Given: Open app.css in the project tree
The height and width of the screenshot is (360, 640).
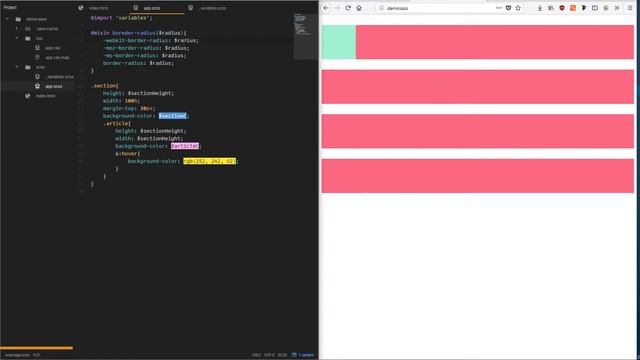Looking at the screenshot, I should [53, 48].
